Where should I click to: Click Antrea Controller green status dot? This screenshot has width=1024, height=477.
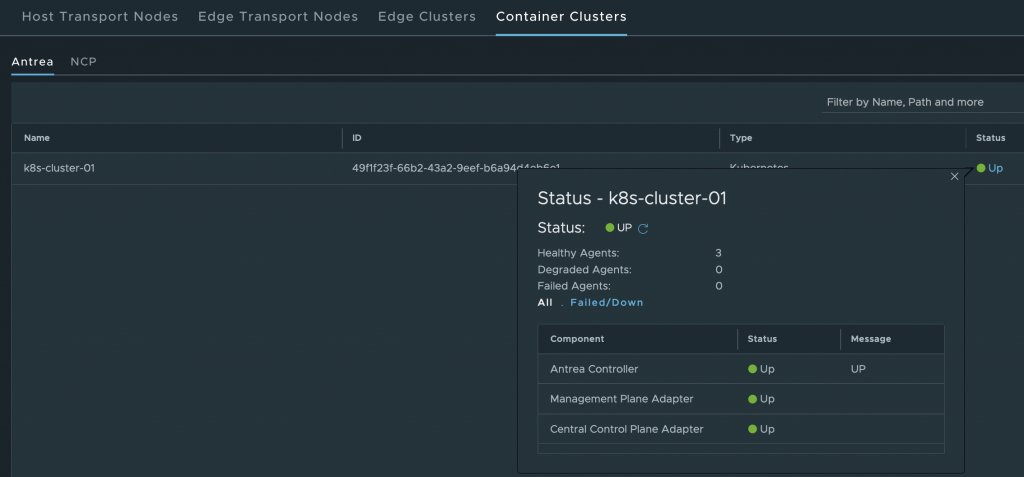click(752, 369)
